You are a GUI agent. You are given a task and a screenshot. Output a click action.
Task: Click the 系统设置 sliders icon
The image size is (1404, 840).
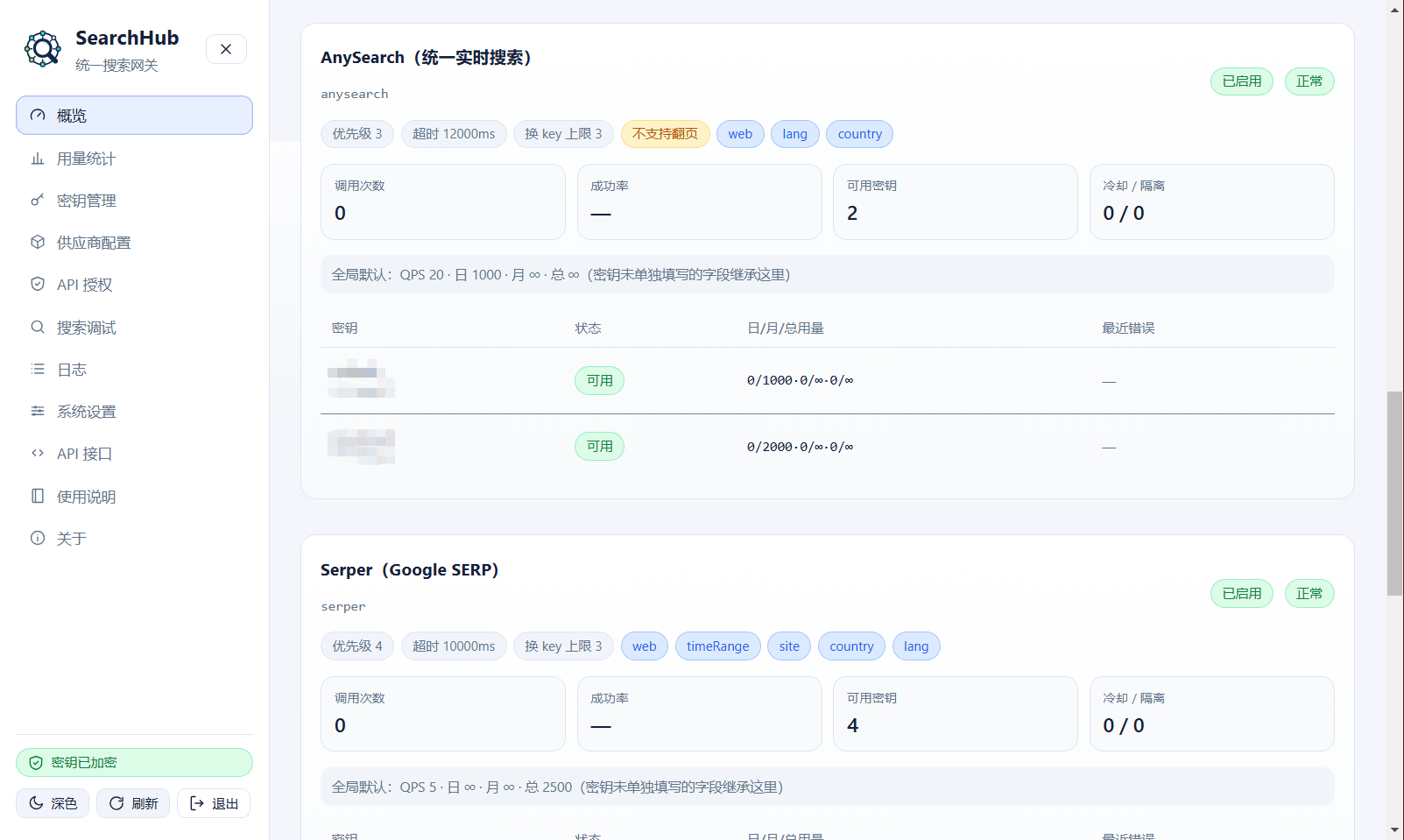coord(38,412)
